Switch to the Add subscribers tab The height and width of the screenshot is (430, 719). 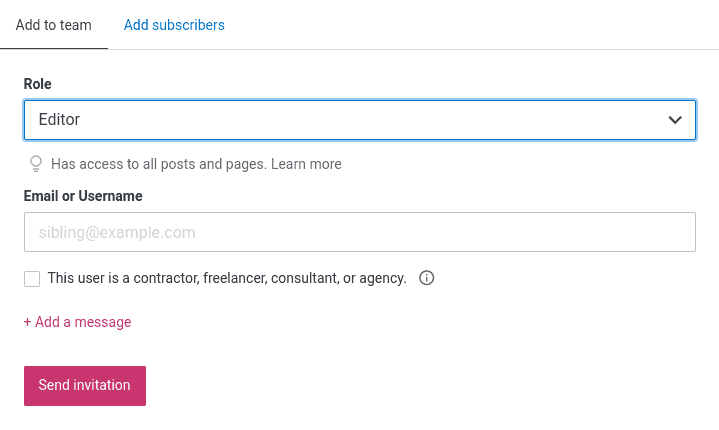click(174, 25)
